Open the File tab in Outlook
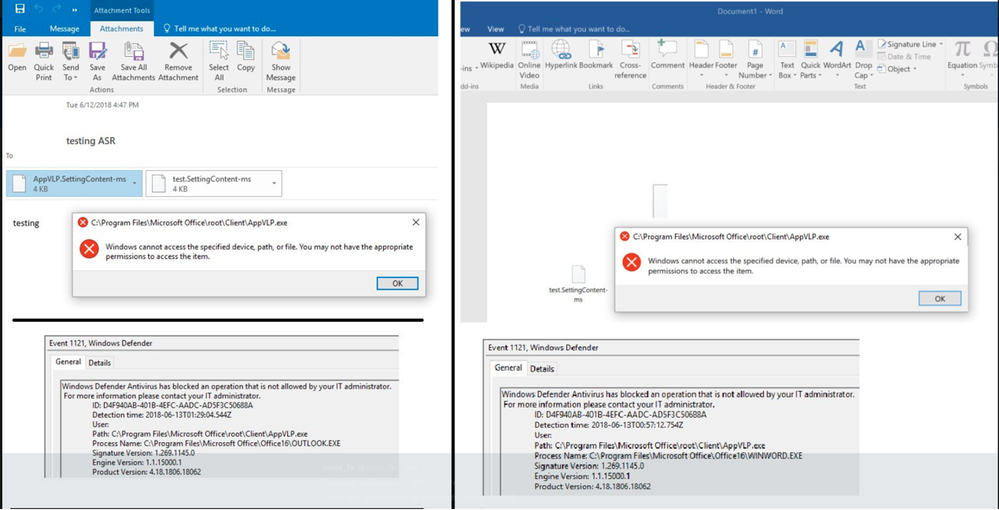The height and width of the screenshot is (510, 999). (20, 29)
